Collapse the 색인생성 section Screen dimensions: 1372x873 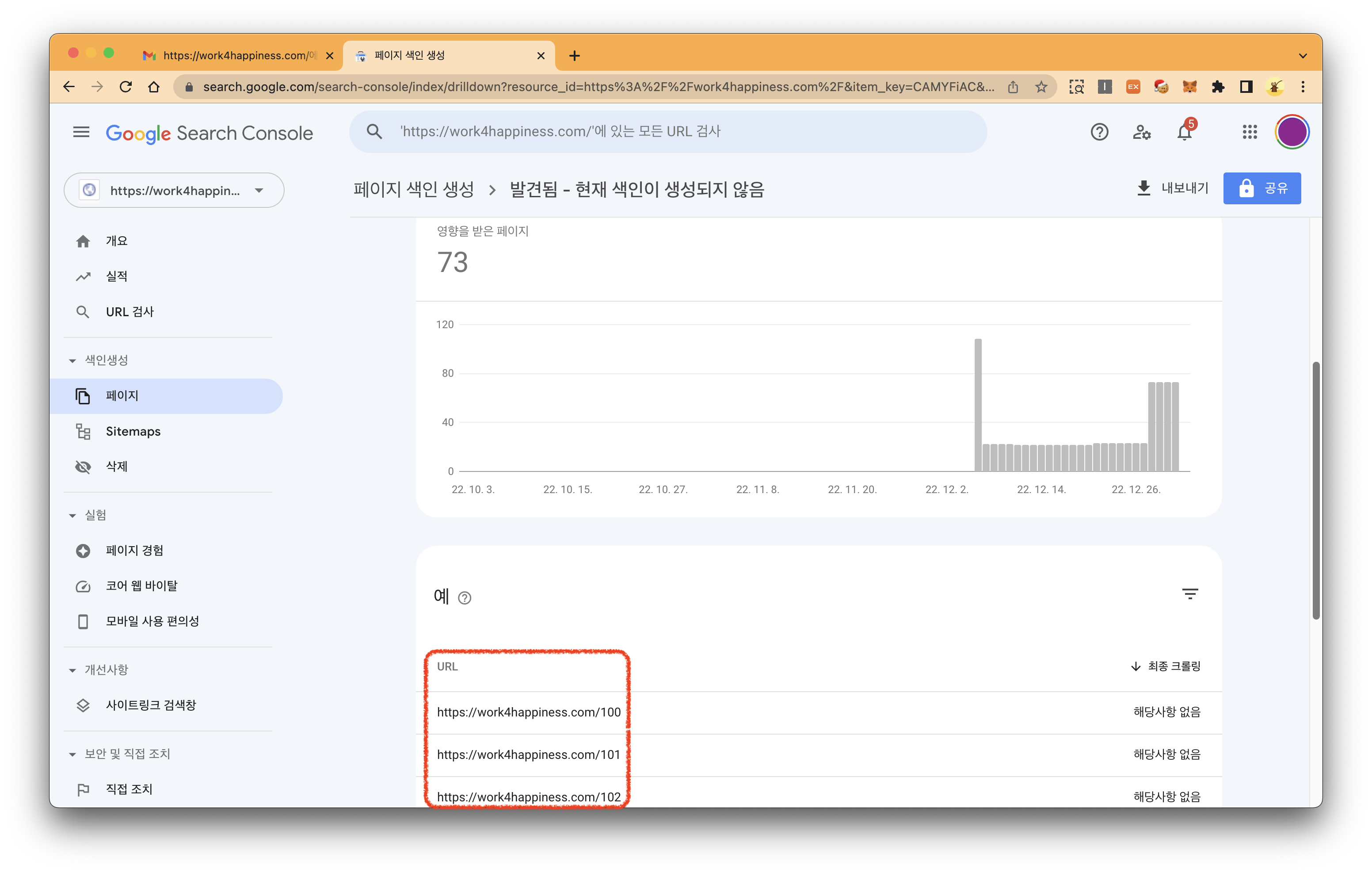[72, 360]
